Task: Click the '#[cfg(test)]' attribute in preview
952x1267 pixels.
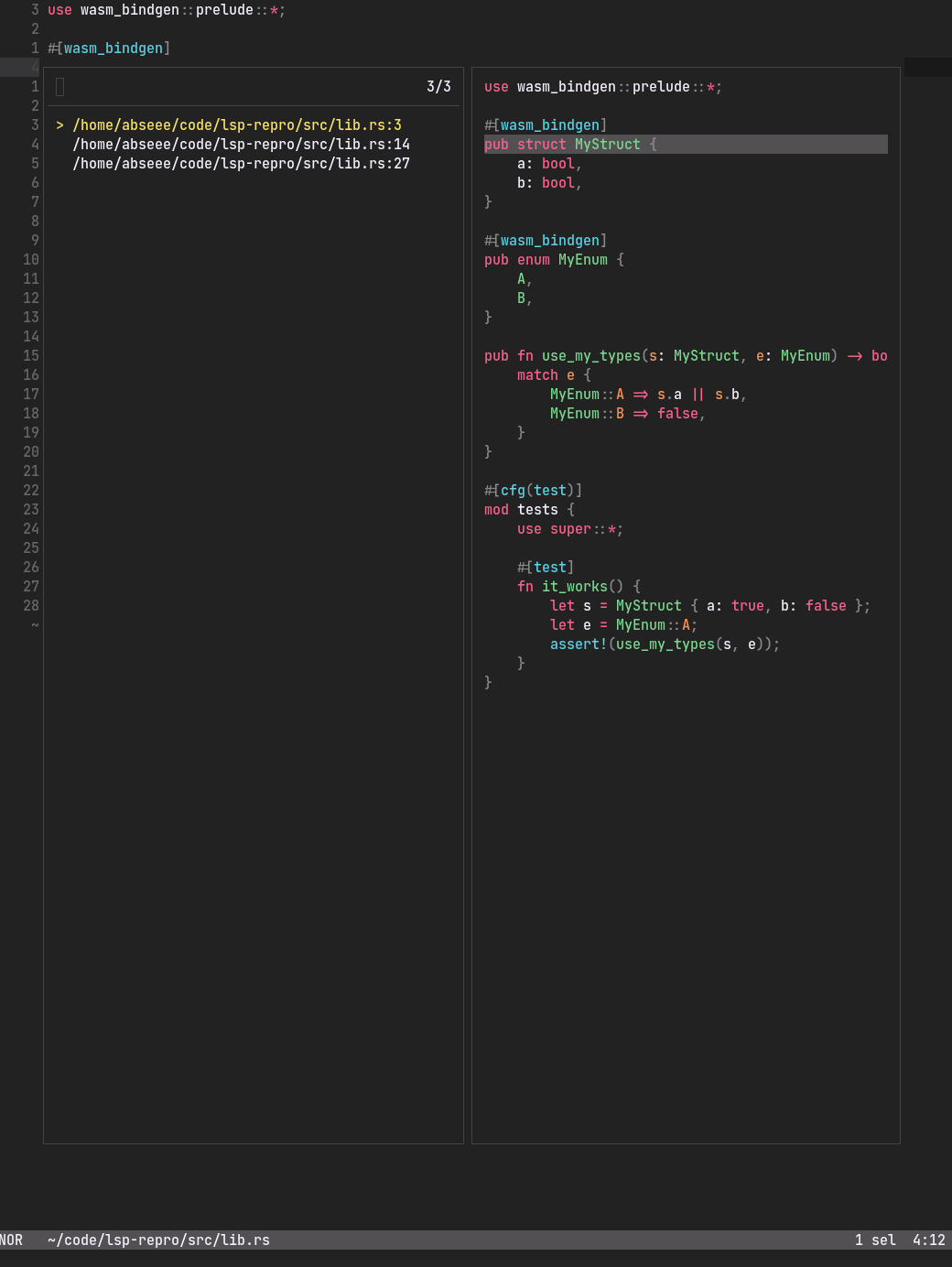Action: [533, 491]
